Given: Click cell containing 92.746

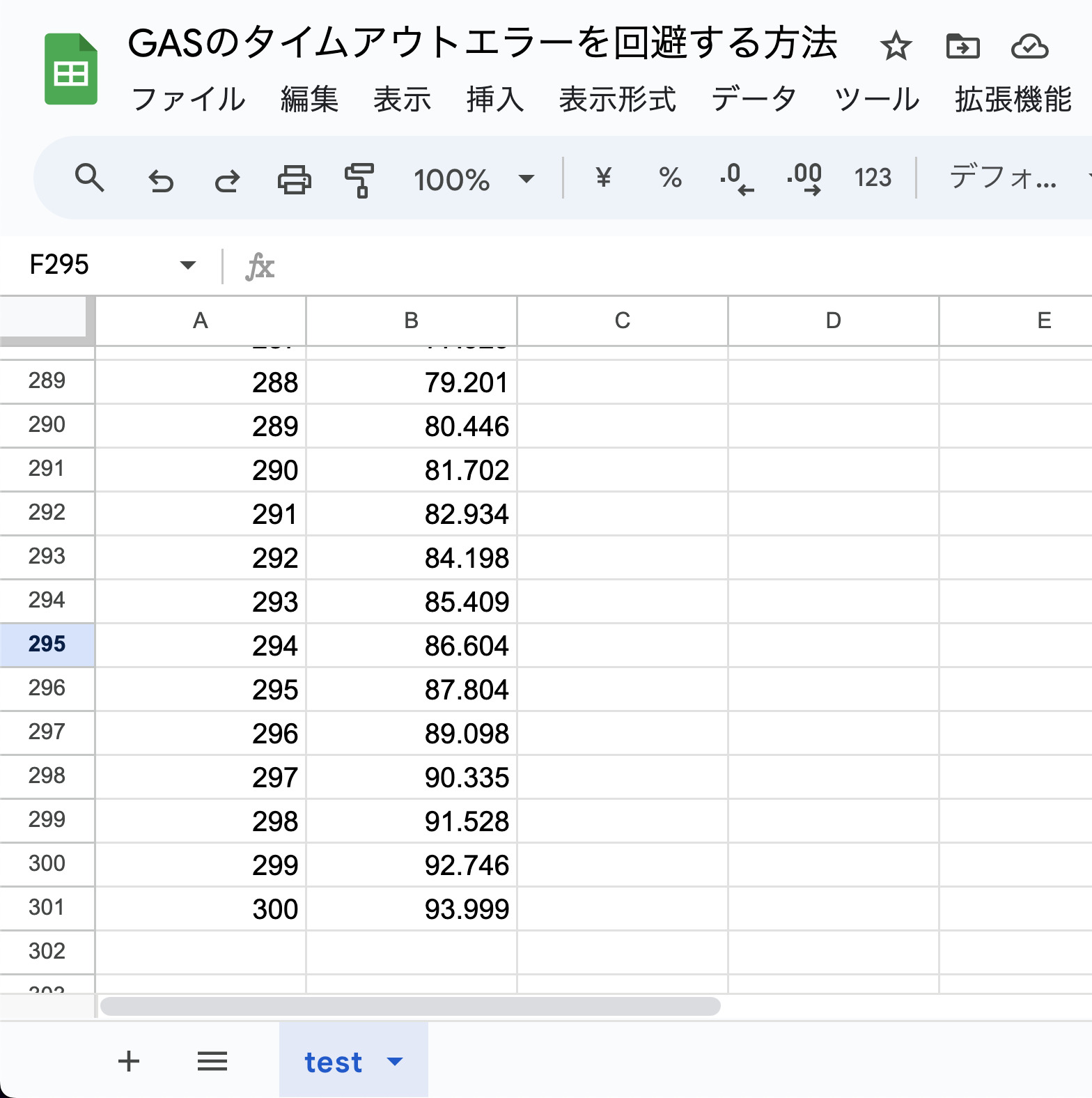Looking at the screenshot, I should (412, 865).
